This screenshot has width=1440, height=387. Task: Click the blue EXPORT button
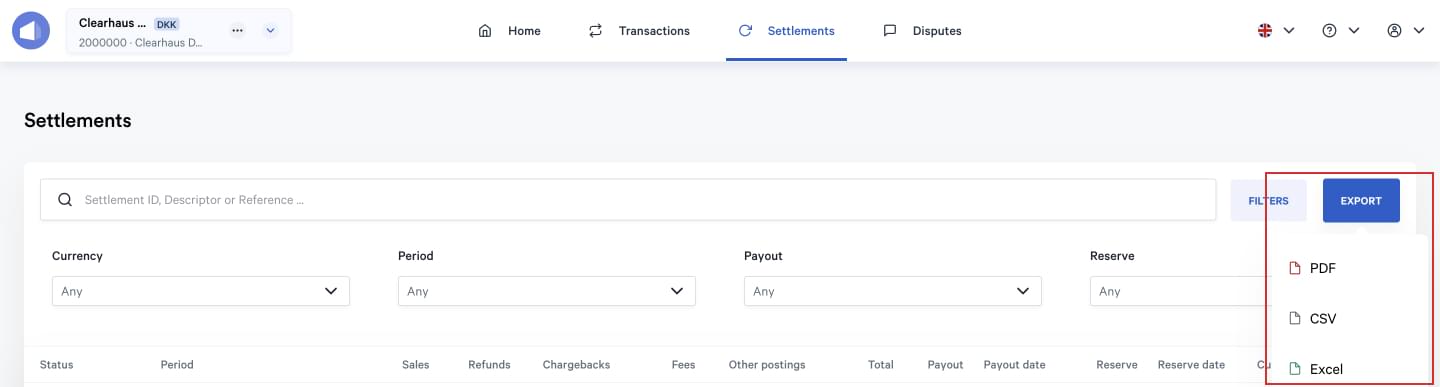(x=1361, y=201)
